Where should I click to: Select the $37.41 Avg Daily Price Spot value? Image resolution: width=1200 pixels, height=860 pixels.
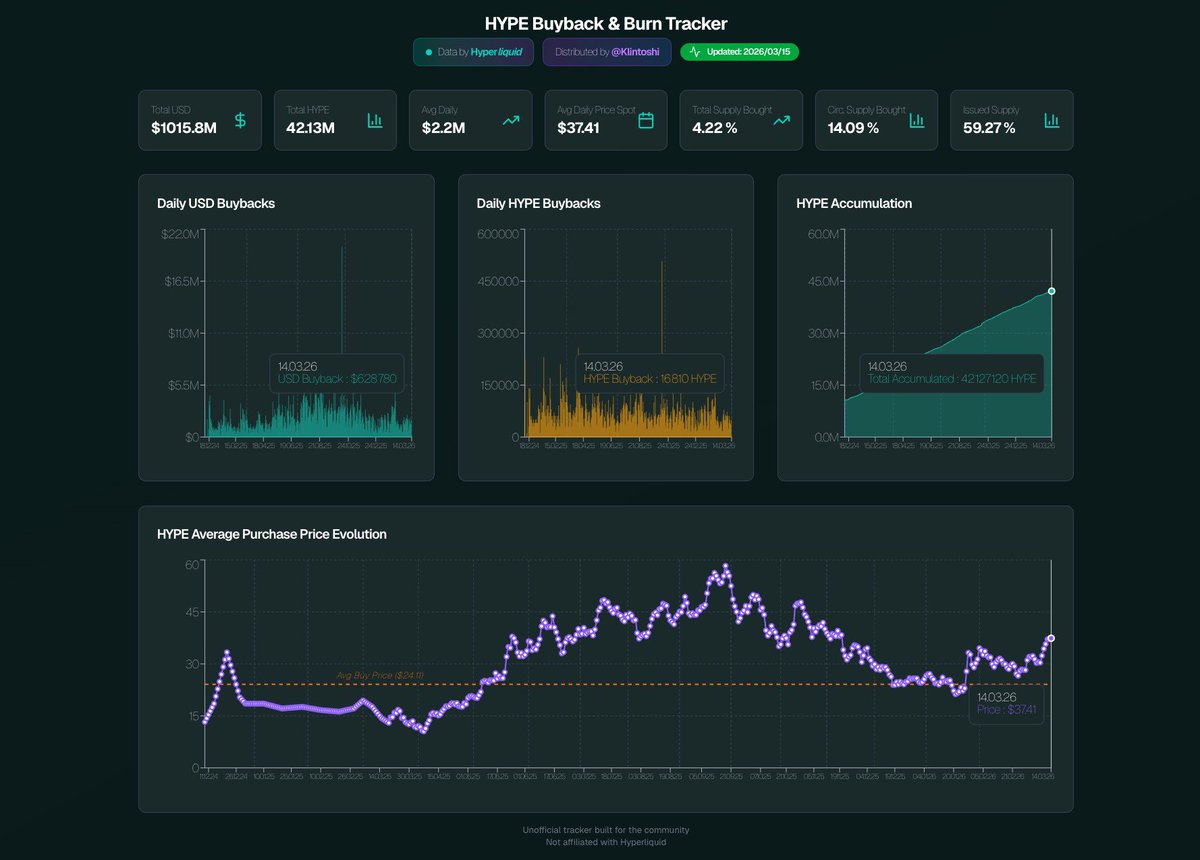[578, 128]
